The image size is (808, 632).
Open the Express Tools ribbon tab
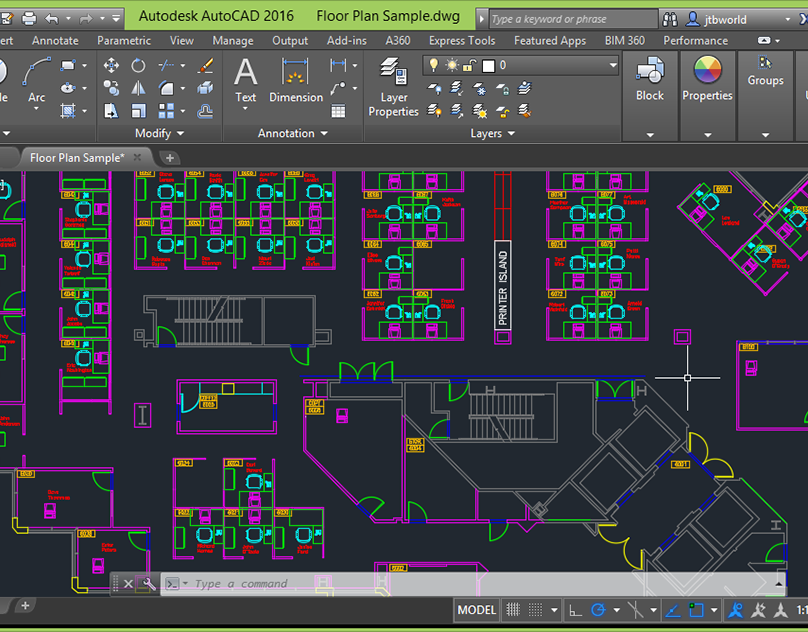(461, 41)
